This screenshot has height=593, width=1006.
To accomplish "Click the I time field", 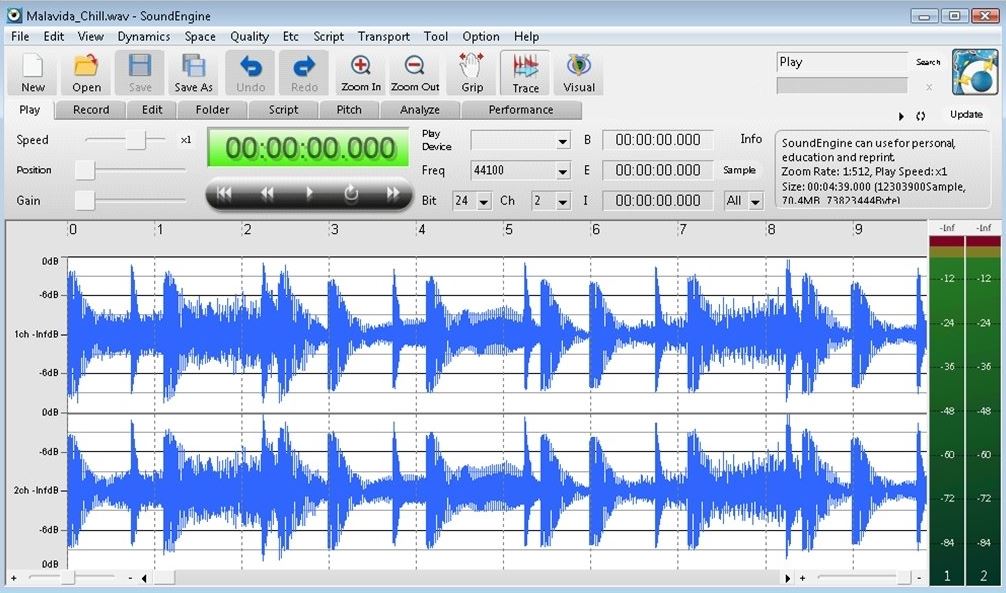I will point(658,200).
